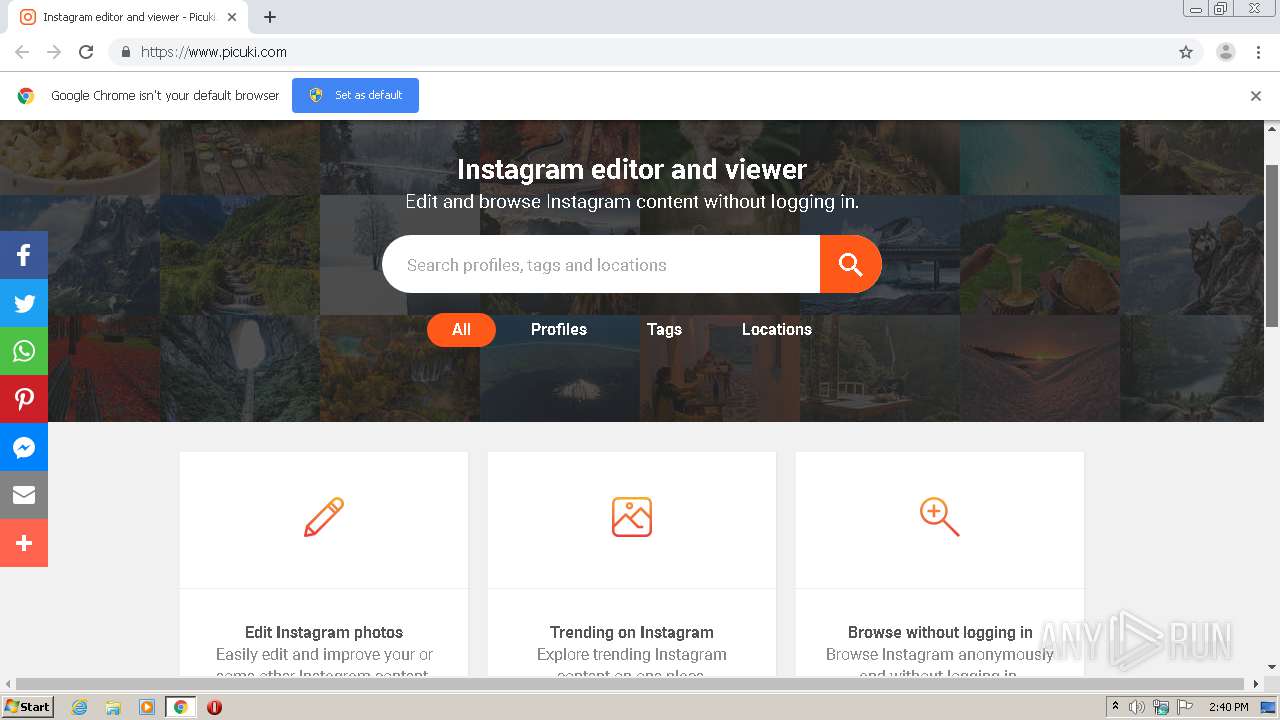Click the address bar URL
Image resolution: width=1280 pixels, height=720 pixels.
pyautogui.click(x=214, y=52)
